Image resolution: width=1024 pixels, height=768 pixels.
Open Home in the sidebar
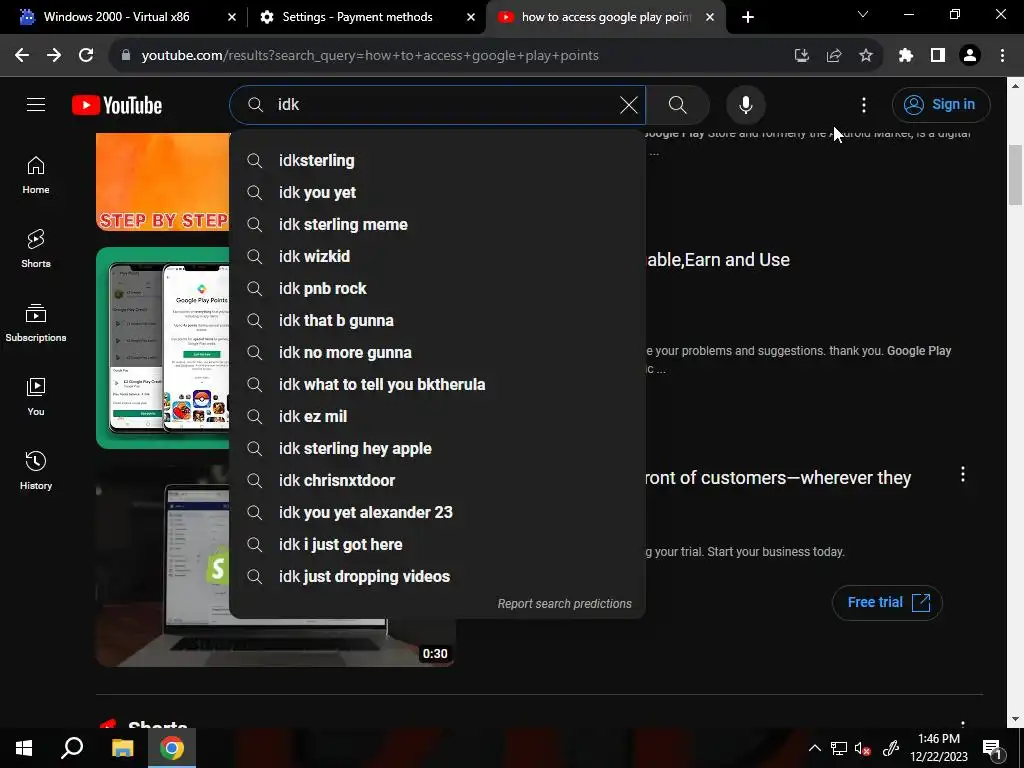[x=36, y=175]
